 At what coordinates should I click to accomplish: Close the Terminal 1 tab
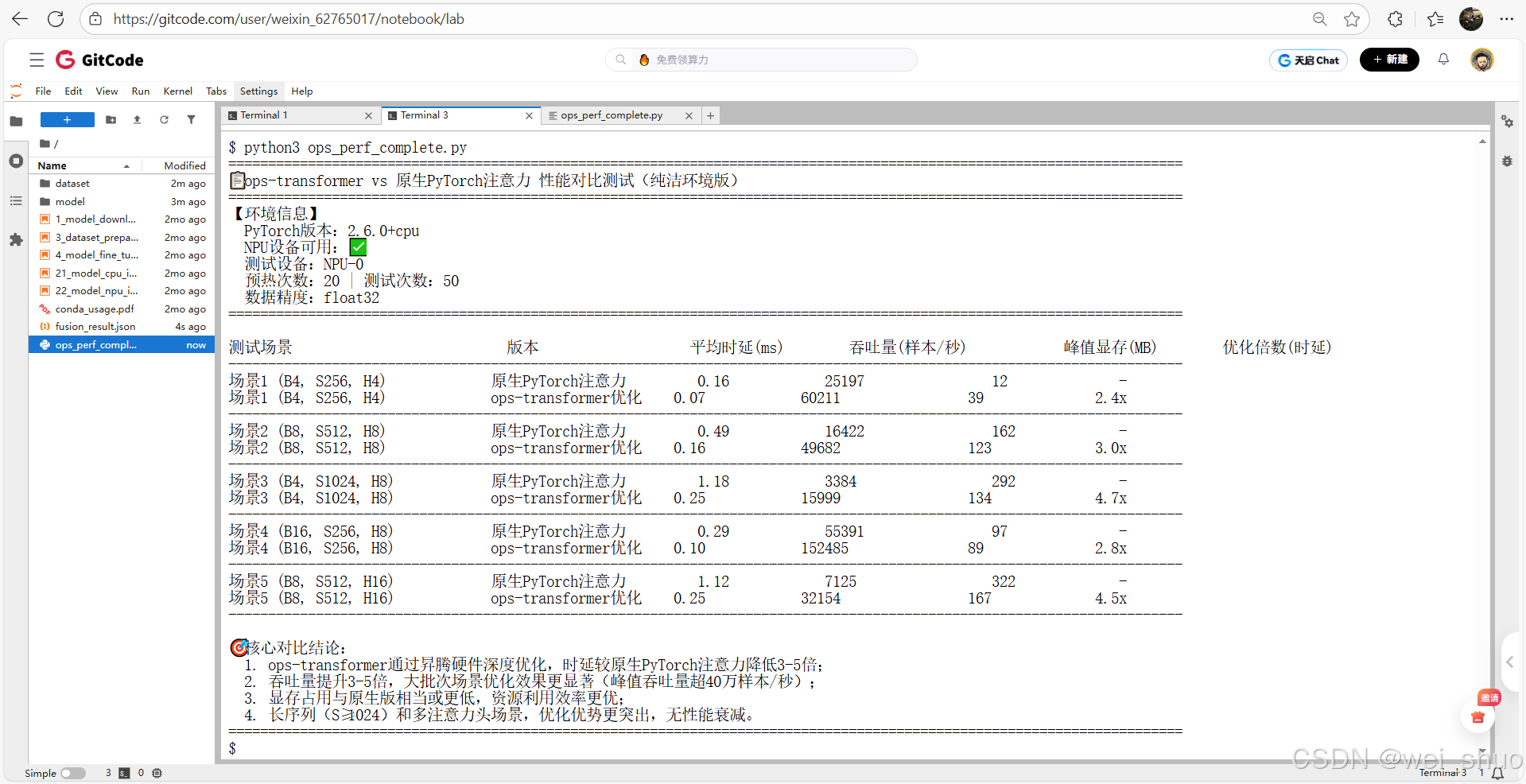(368, 116)
